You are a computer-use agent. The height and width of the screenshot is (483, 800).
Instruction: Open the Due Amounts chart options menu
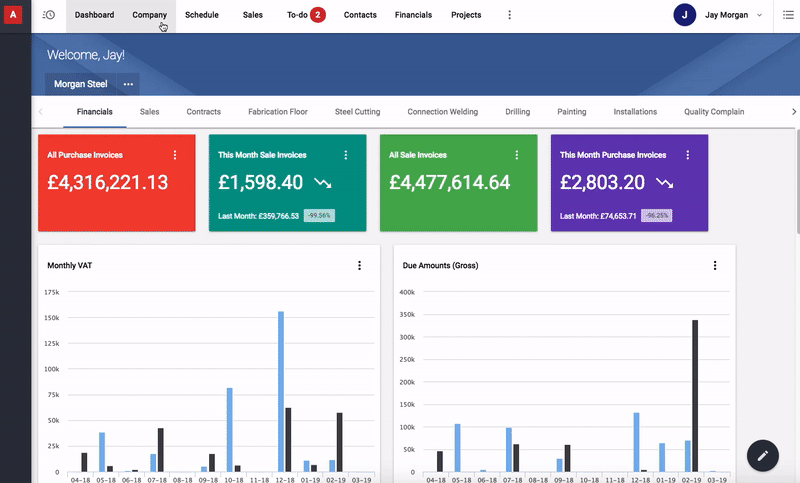(x=715, y=265)
